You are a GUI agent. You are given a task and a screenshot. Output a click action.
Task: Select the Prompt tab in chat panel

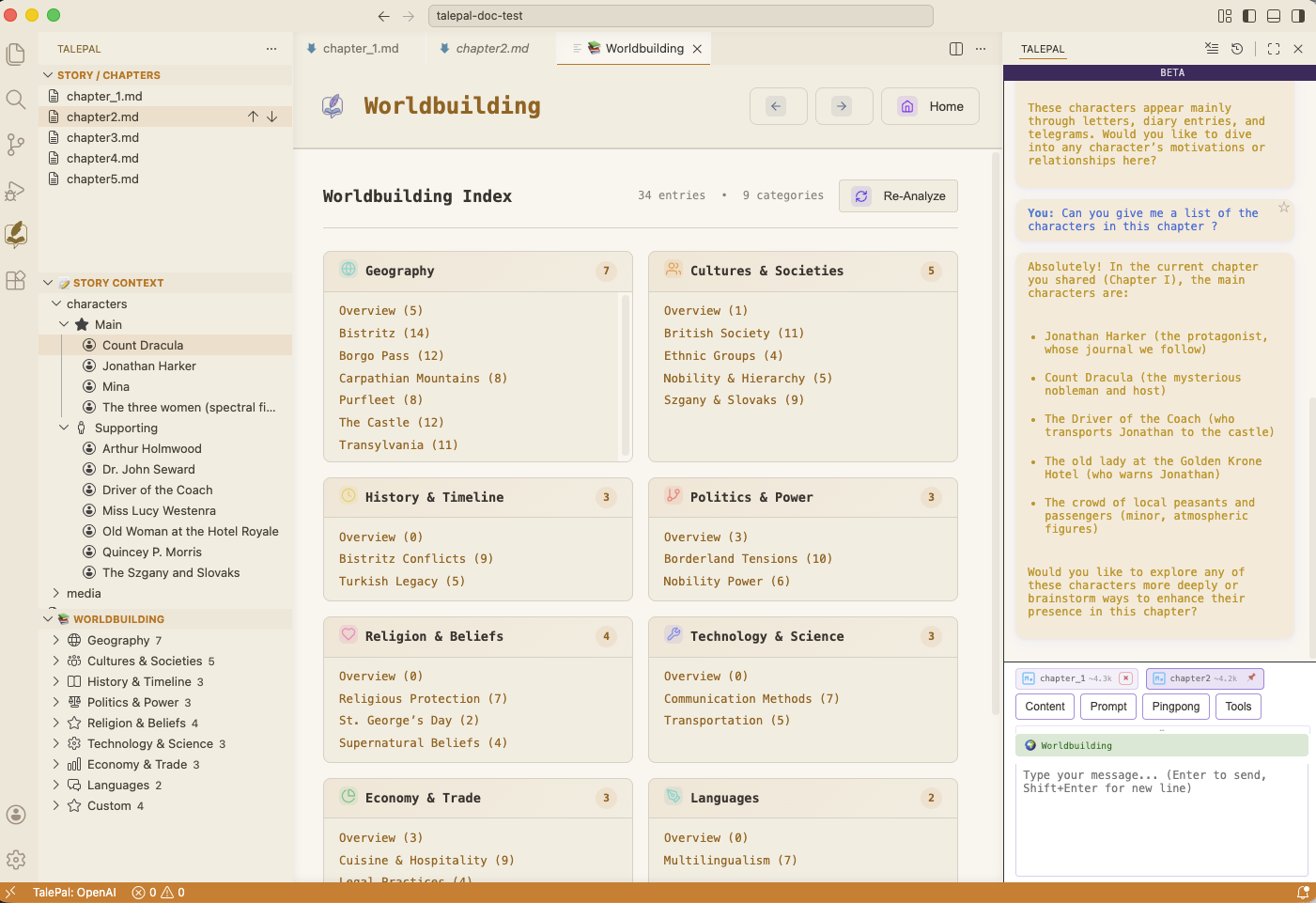1108,707
